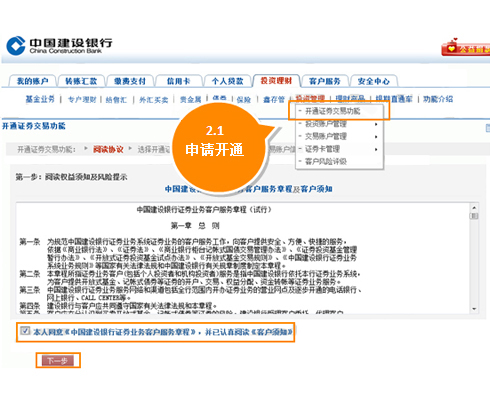This screenshot has height=416, width=490.
Task: Expand the 交易账户管理 submenu arrow
Action: point(376,137)
